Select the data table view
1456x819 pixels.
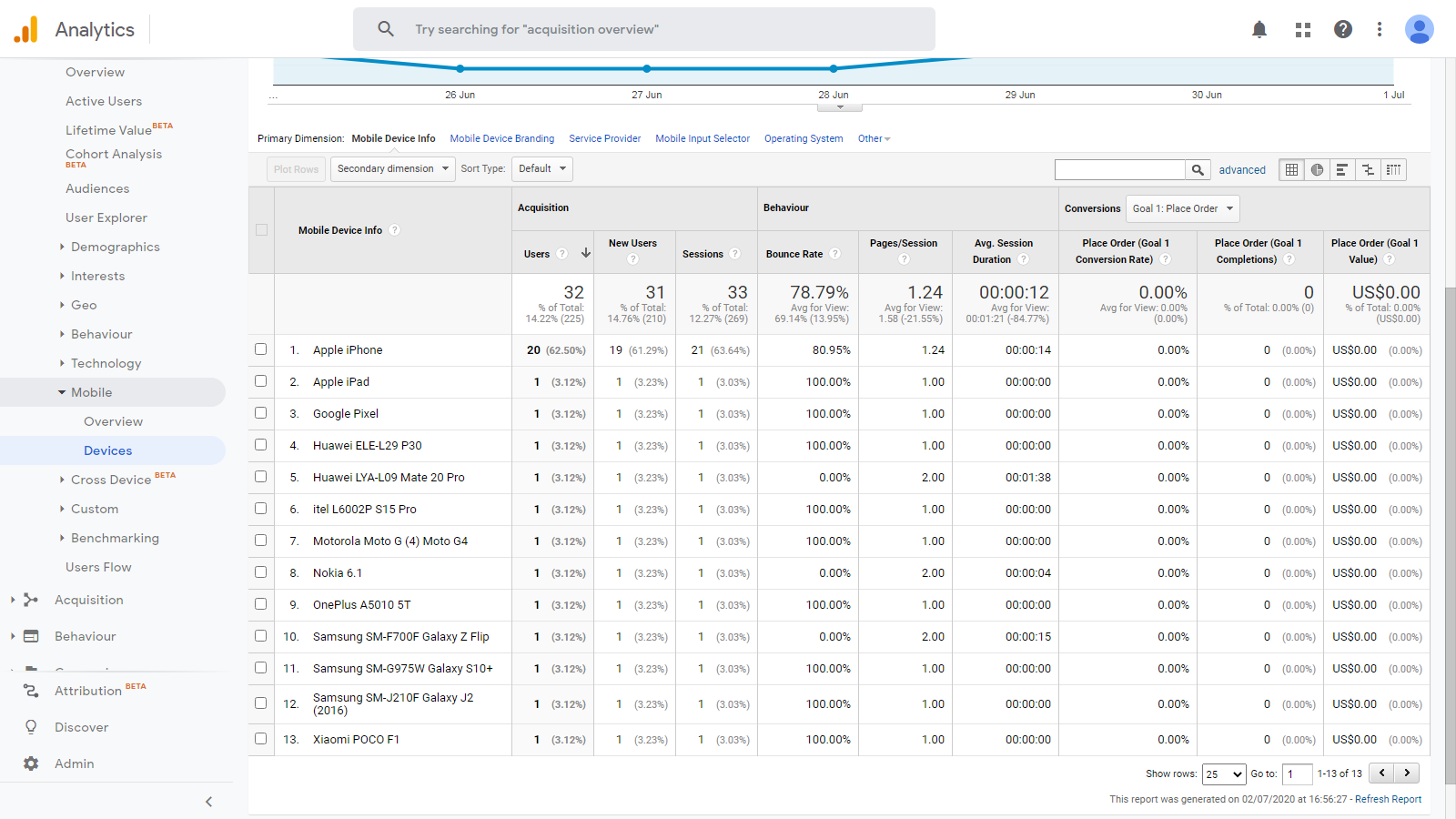[x=1291, y=169]
